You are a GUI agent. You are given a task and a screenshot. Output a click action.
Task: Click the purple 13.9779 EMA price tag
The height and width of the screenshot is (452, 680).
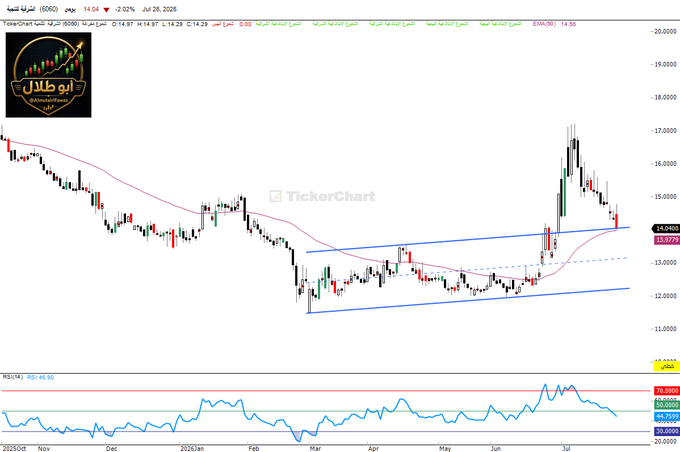click(x=667, y=240)
